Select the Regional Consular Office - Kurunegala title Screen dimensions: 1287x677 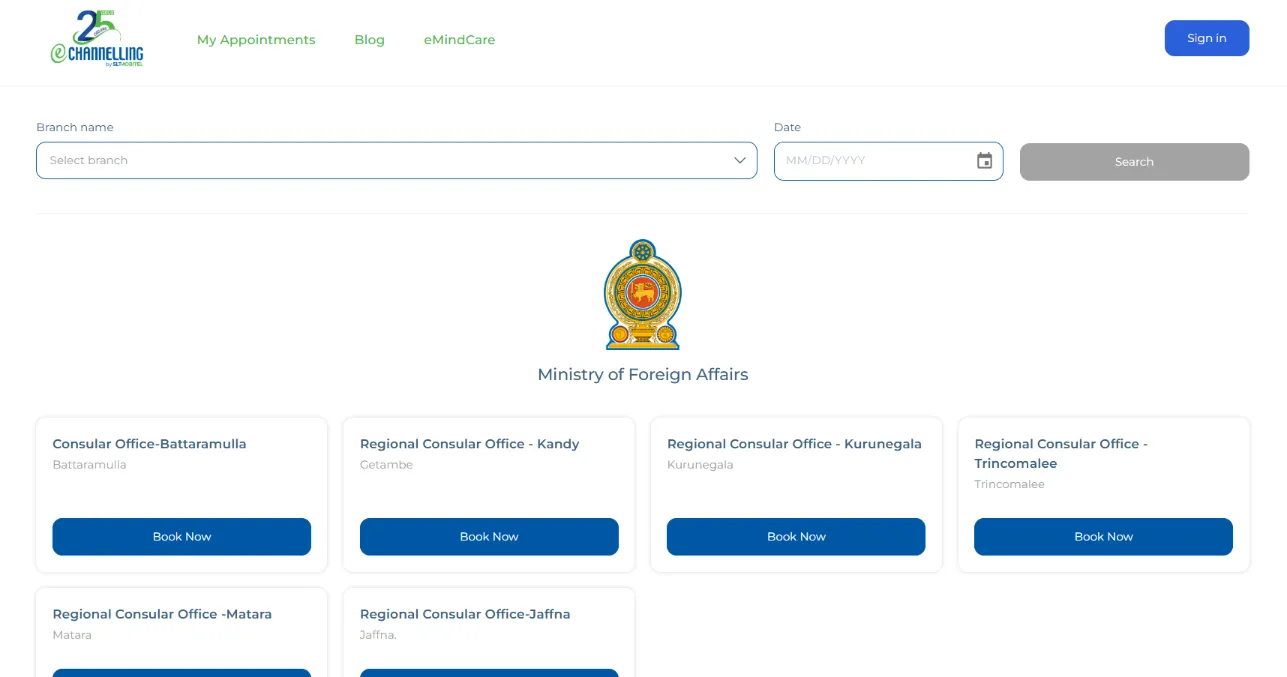click(x=794, y=444)
